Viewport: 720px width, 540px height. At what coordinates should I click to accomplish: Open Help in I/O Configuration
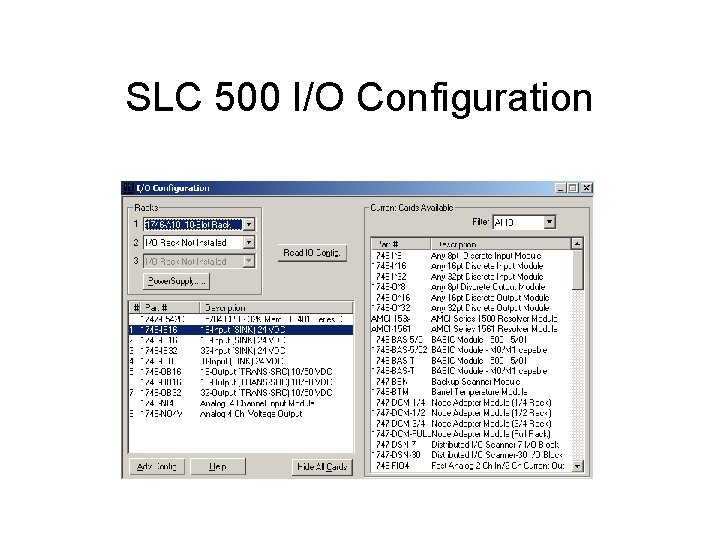[x=218, y=467]
